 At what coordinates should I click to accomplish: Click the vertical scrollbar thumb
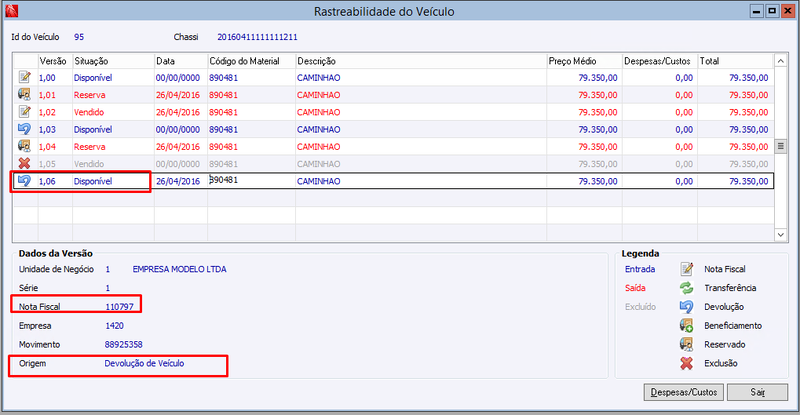[x=781, y=147]
